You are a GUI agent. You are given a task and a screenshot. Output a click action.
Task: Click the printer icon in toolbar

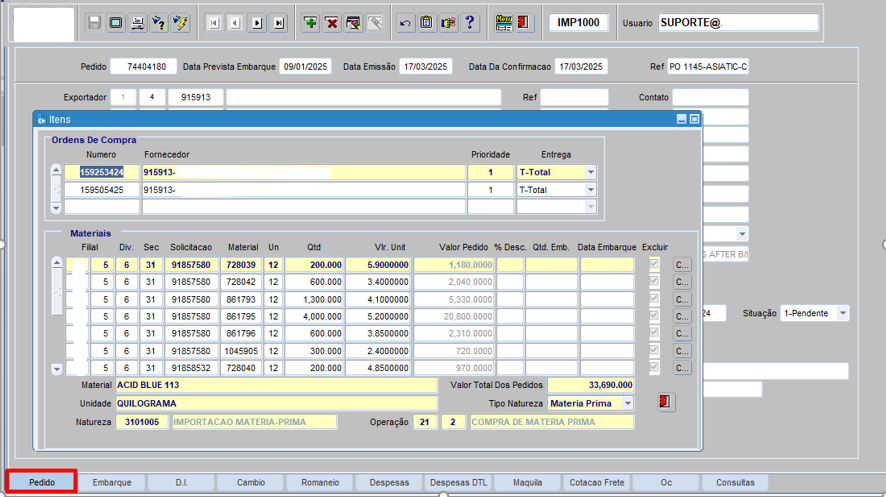pos(137,22)
